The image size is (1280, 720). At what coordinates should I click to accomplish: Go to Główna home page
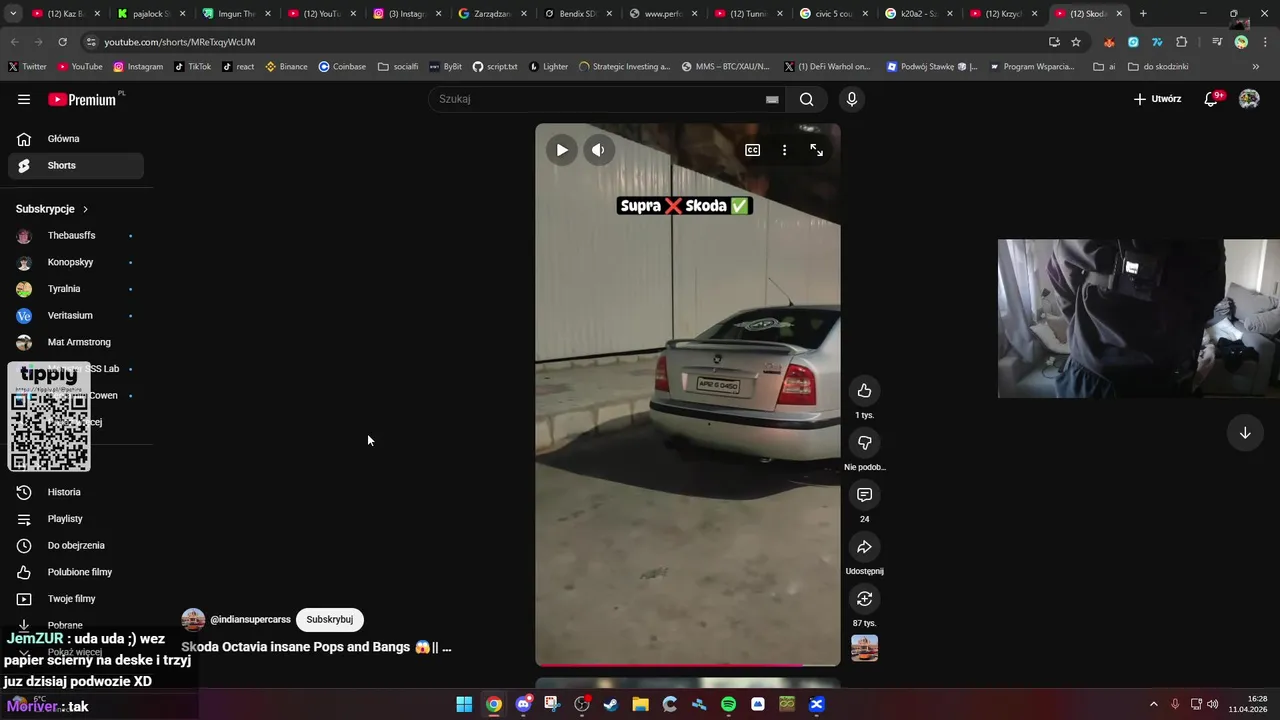(x=76, y=139)
